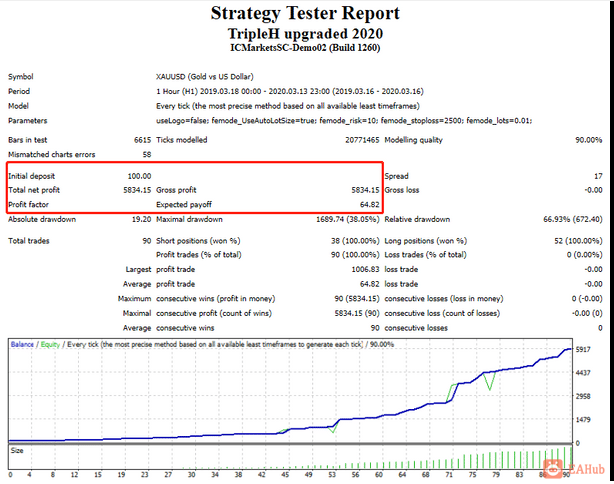Click the "Strategy Tester Report" title
This screenshot has width=614, height=484.
(x=305, y=13)
